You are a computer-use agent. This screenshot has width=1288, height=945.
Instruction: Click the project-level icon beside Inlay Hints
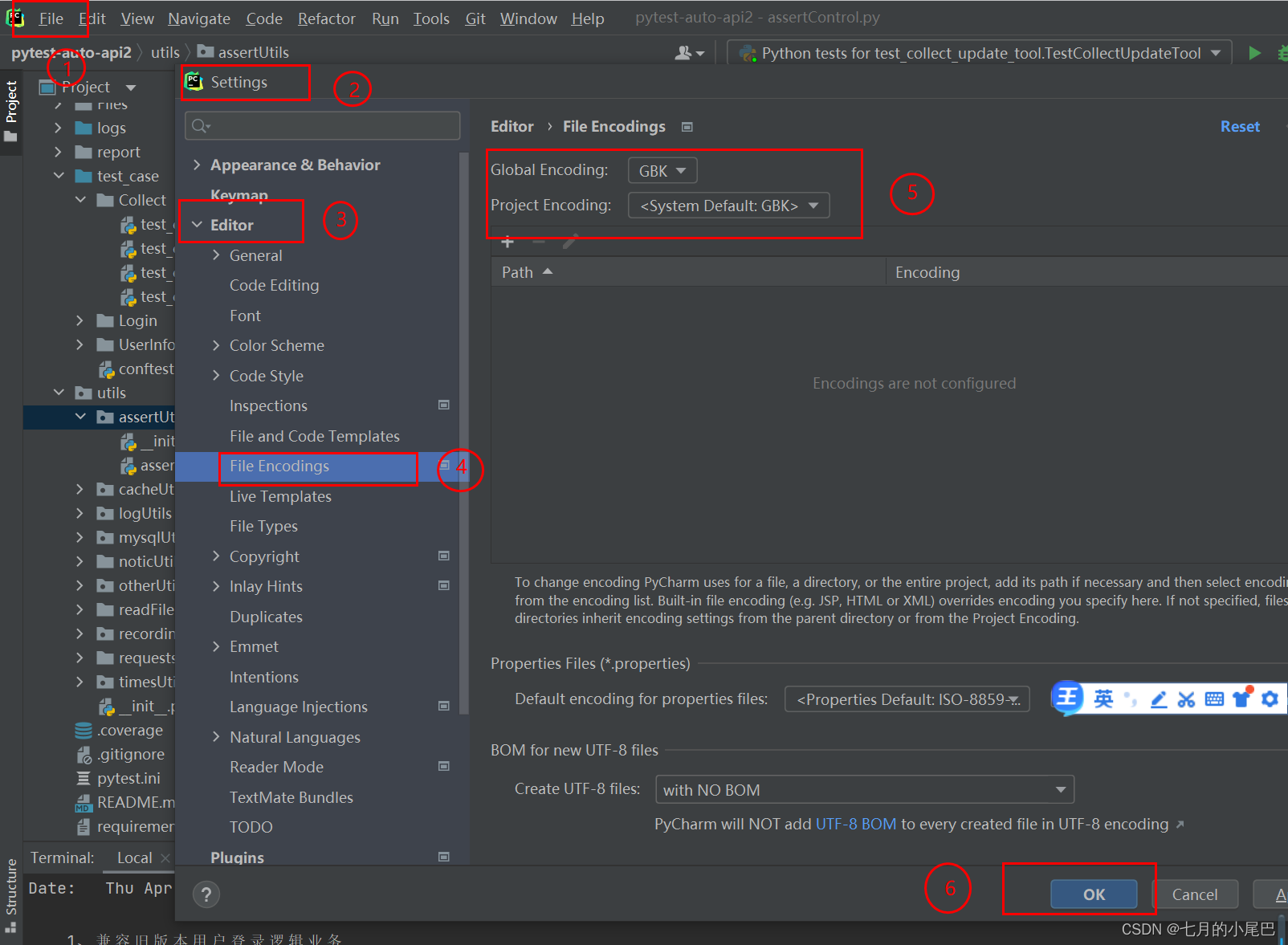click(443, 586)
